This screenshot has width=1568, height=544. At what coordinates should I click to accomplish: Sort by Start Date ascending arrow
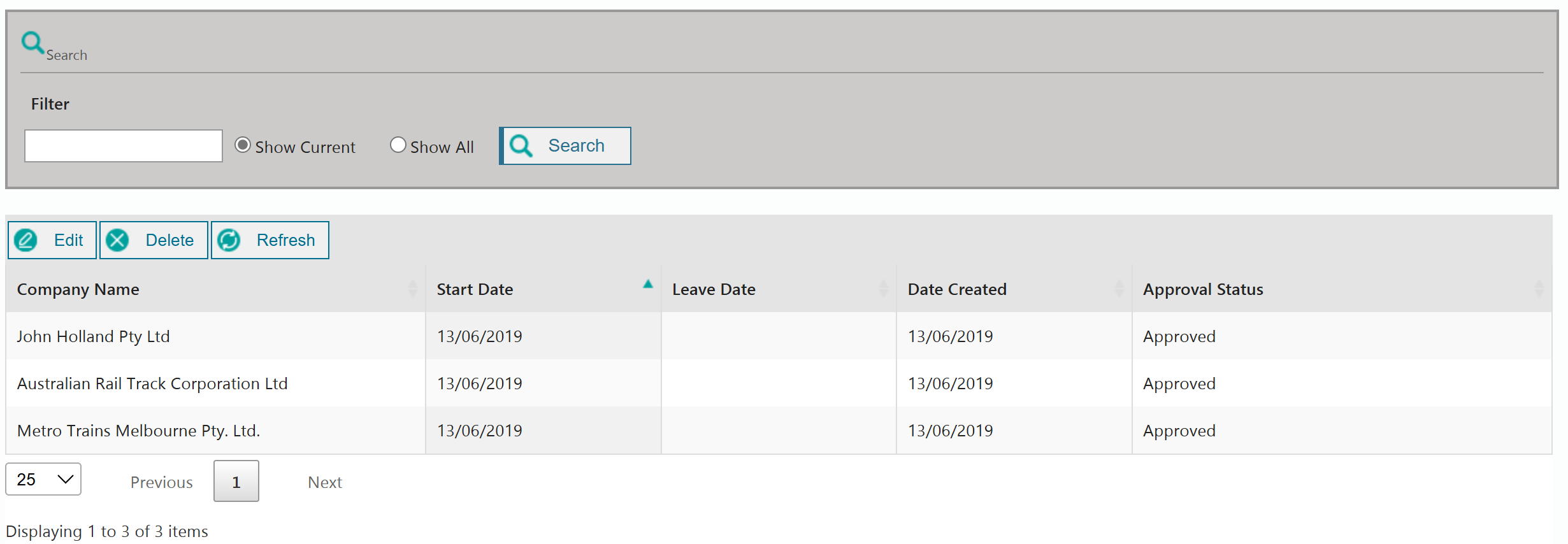[x=647, y=285]
